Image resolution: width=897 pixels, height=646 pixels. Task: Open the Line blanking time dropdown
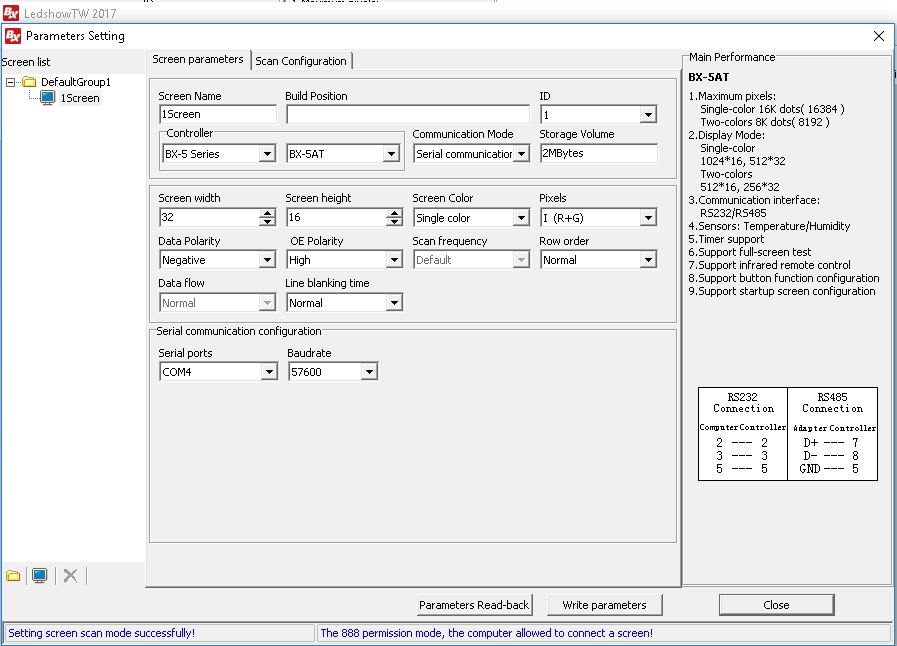click(x=394, y=303)
